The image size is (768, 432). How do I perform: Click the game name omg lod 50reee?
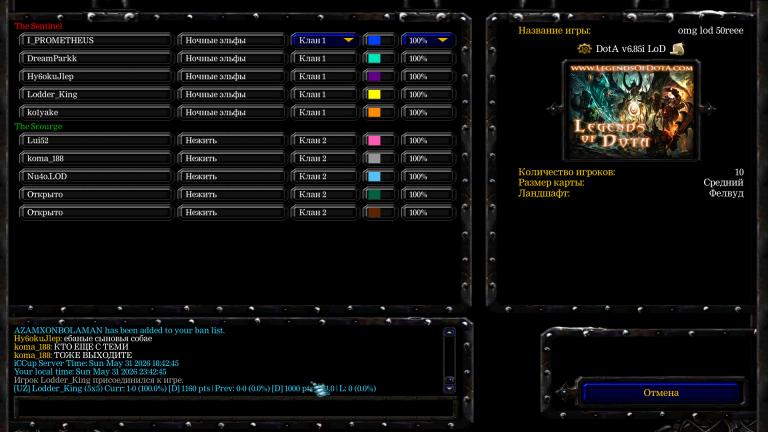[x=710, y=30]
